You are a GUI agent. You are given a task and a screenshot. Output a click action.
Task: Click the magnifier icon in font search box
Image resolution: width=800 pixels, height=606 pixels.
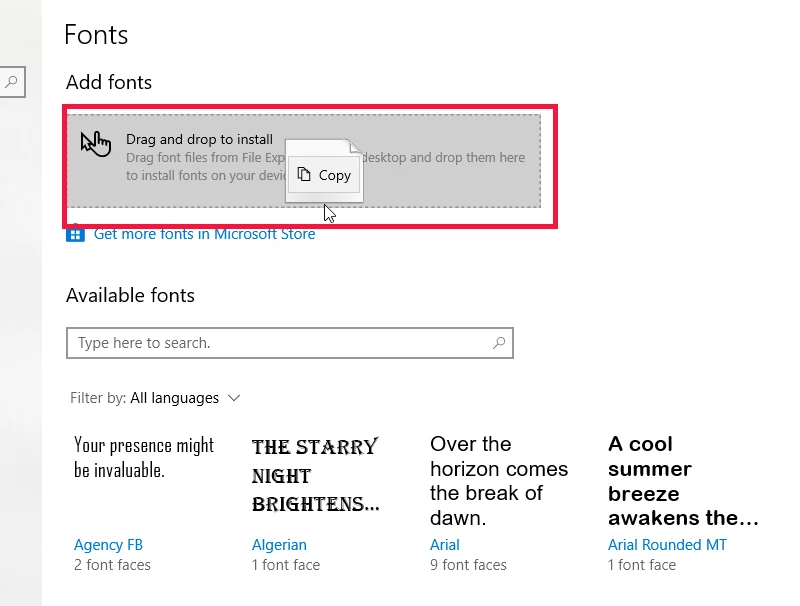tap(499, 343)
